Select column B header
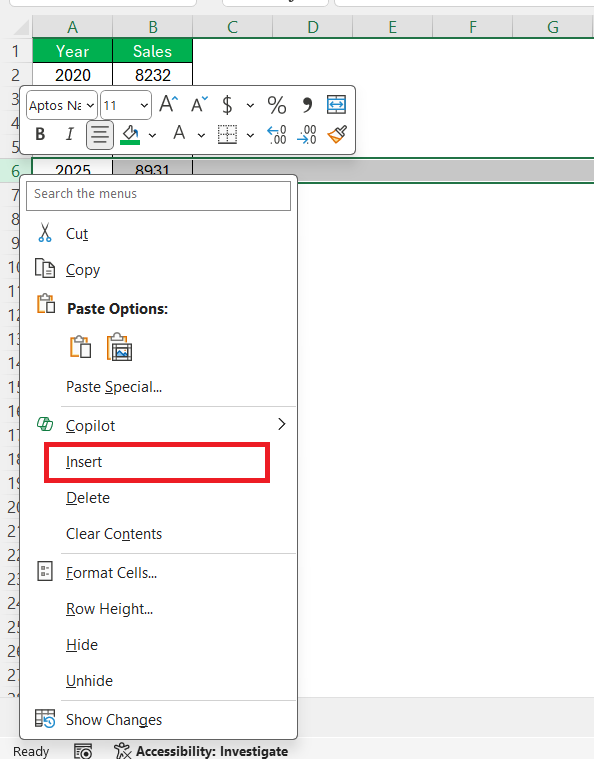Screen dimensions: 594x759 point(152,27)
